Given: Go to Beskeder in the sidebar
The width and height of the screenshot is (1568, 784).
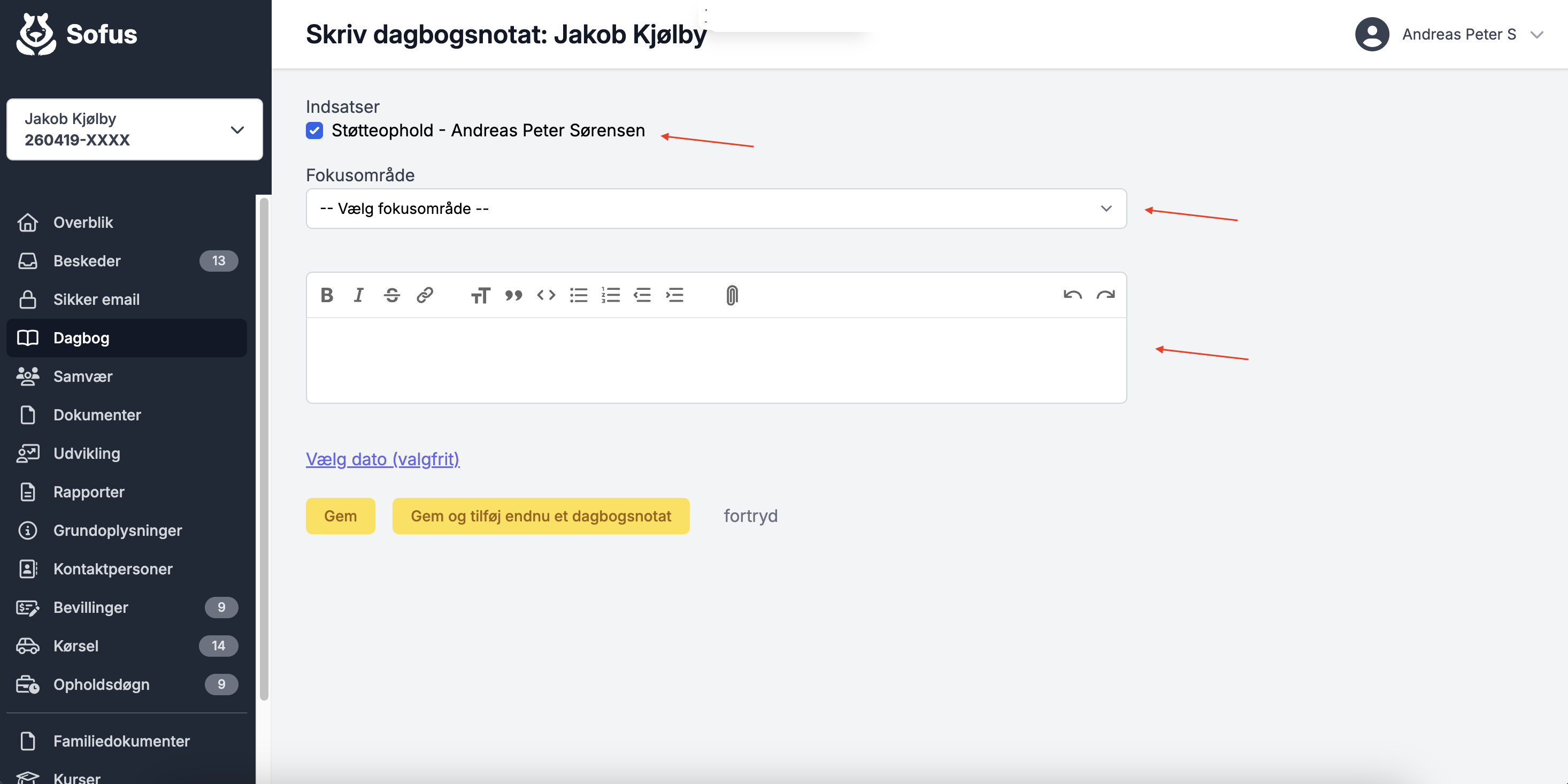Looking at the screenshot, I should pyautogui.click(x=87, y=261).
